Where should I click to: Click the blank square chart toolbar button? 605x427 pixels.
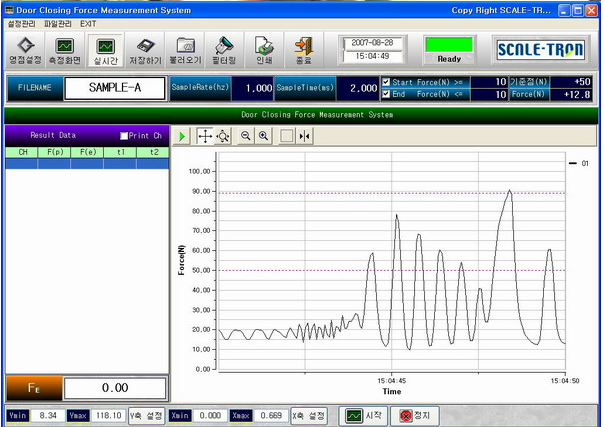click(286, 136)
